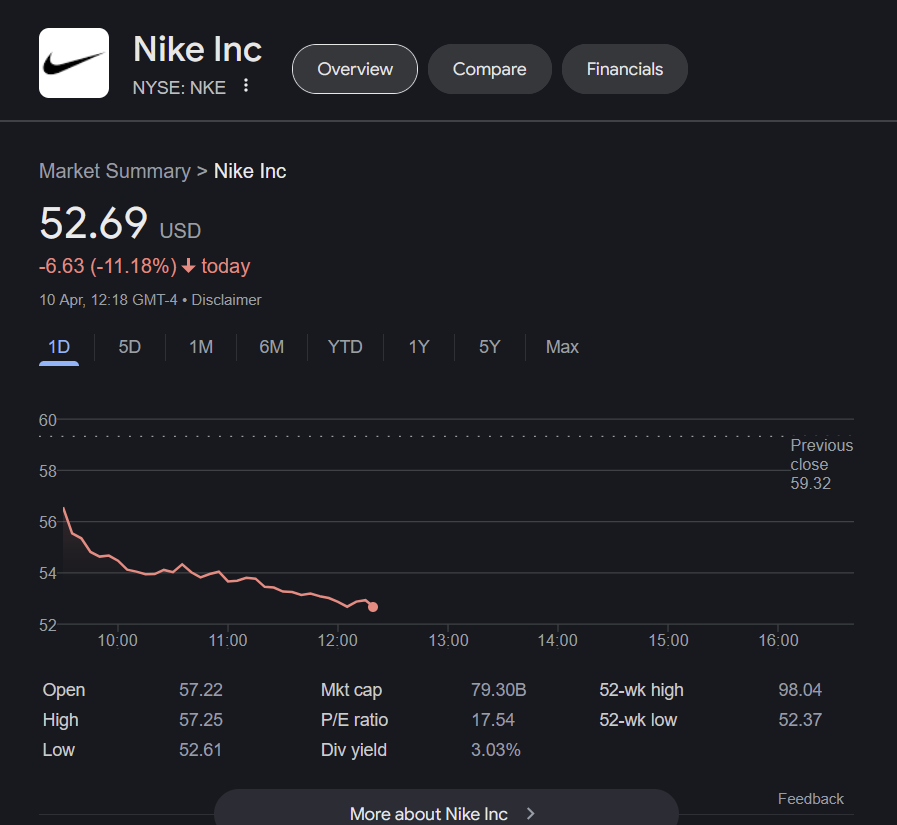
Task: Click the Nike Inc heading title
Action: coord(197,49)
